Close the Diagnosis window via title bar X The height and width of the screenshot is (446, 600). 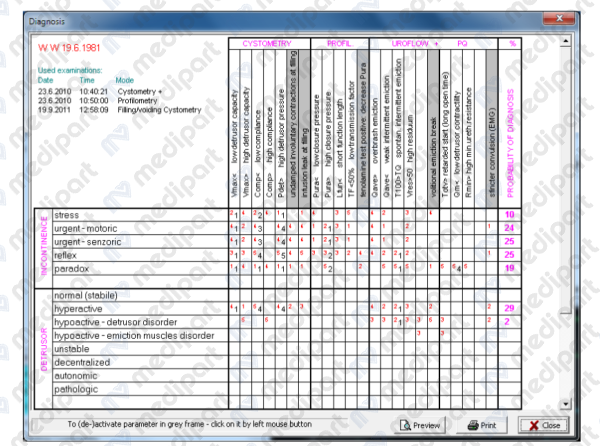[559, 18]
